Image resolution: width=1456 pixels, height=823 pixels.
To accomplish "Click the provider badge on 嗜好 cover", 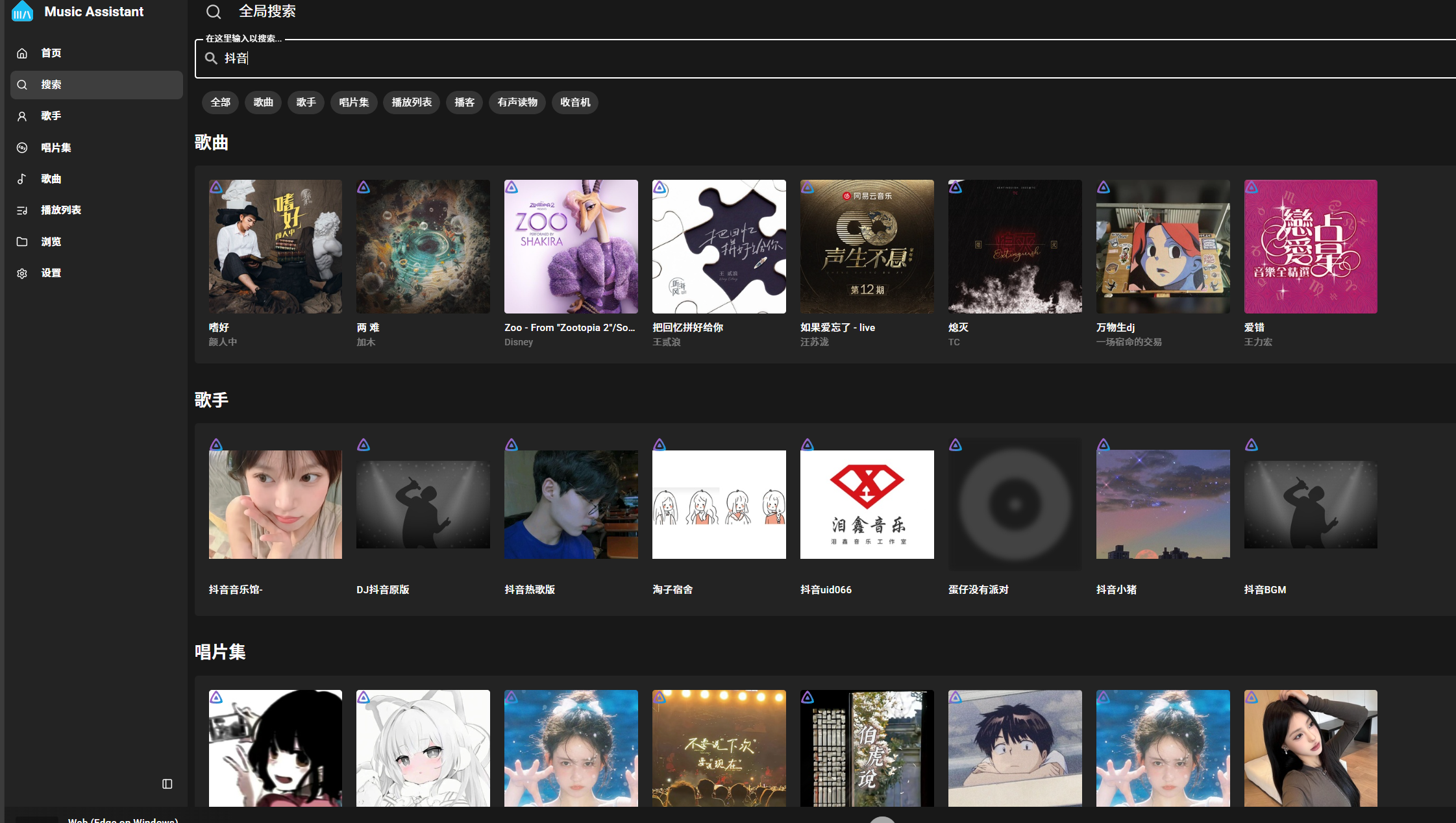I will pyautogui.click(x=216, y=188).
